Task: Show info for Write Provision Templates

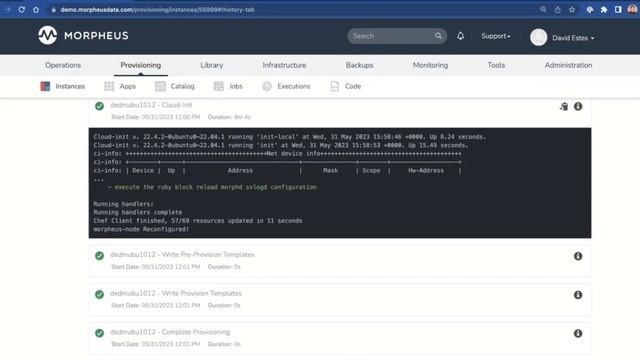Action: pos(578,295)
